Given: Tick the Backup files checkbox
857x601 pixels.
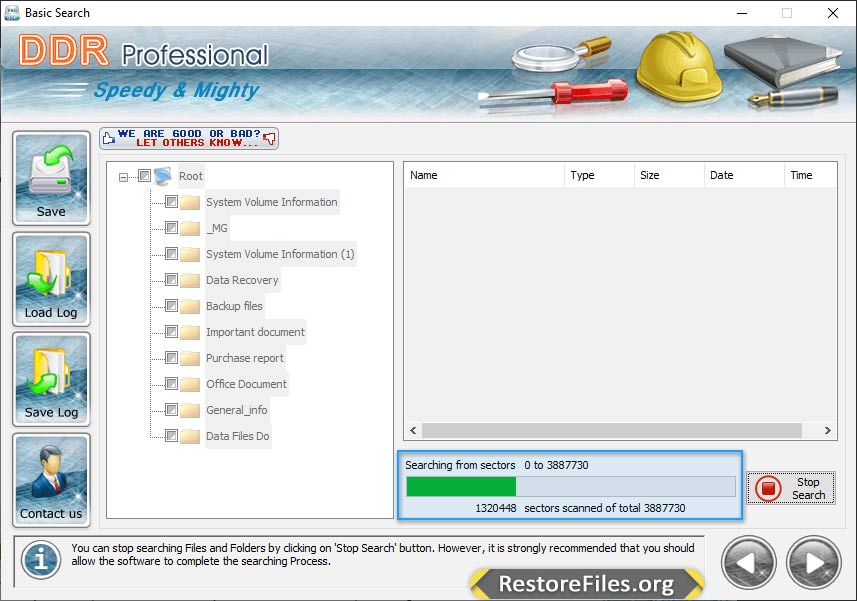Looking at the screenshot, I should 171,305.
